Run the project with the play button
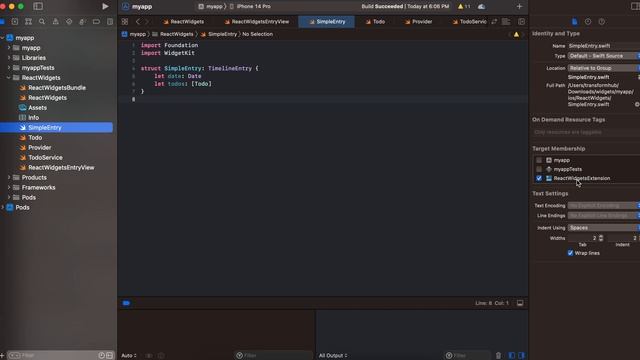The image size is (640, 360). point(105,7)
